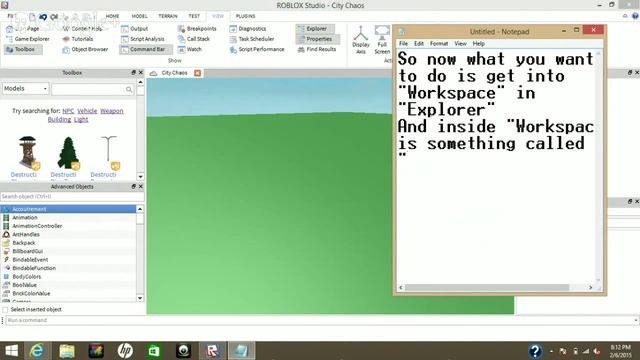Open the TEST ribbon tab
The image size is (640, 360).
194,16
